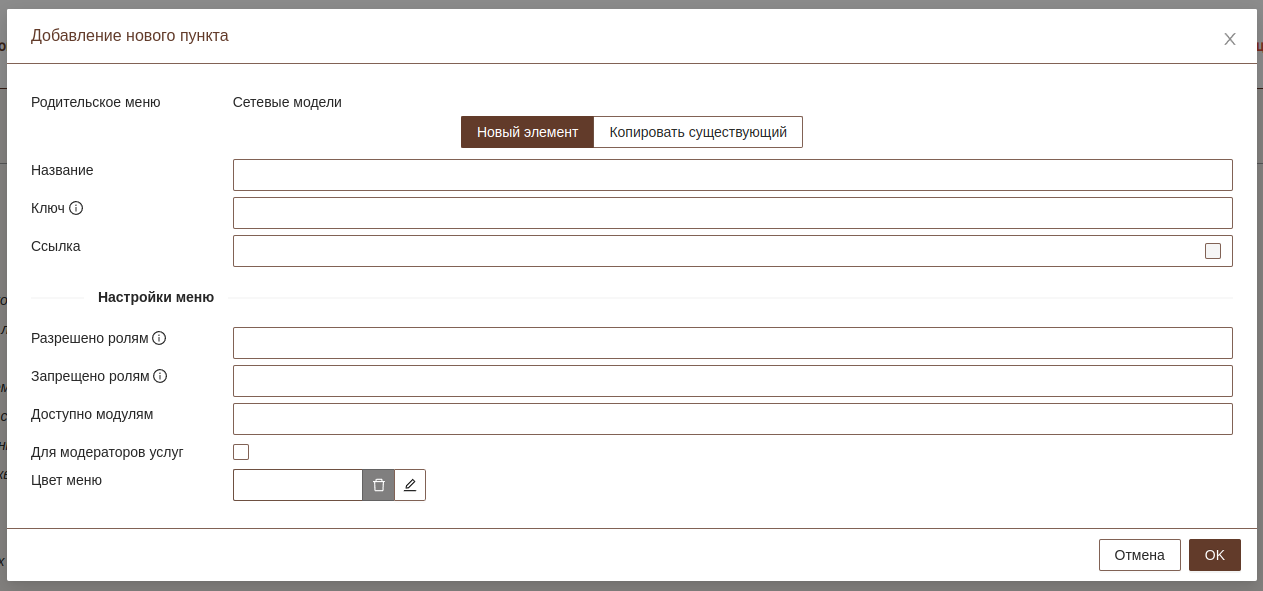Enable the Для модераторов услуг checkbox
The width and height of the screenshot is (1263, 591).
[x=241, y=452]
